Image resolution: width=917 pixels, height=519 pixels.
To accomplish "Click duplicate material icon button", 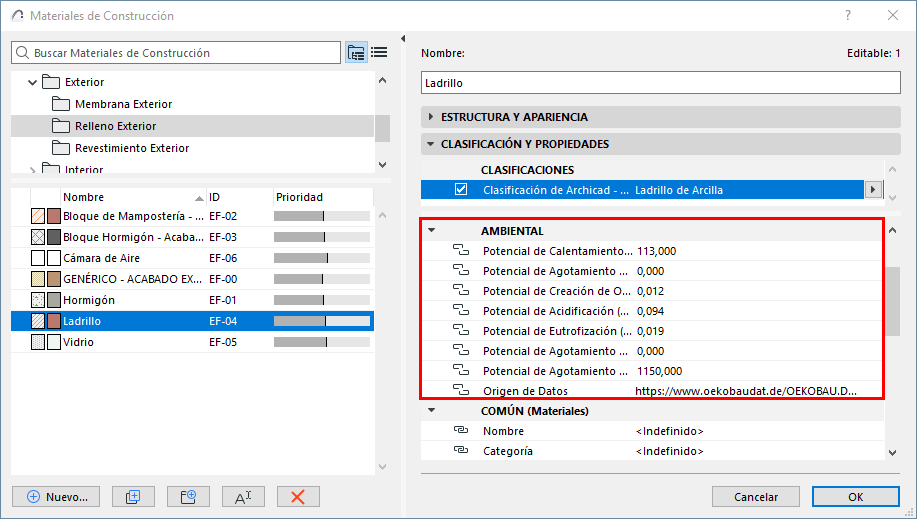I will pos(133,497).
